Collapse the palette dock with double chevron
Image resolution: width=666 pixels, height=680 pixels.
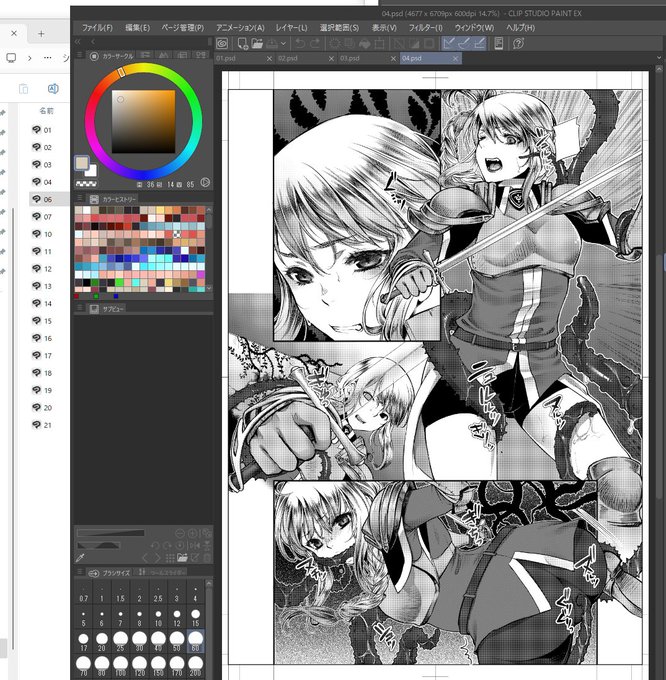(x=78, y=42)
